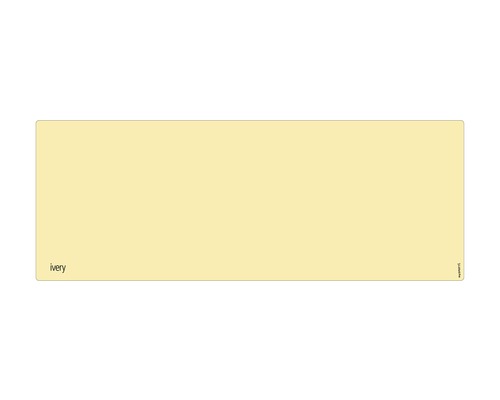Click the mat's bottom-right rounded corner
500x400 pixels.
coord(463,279)
